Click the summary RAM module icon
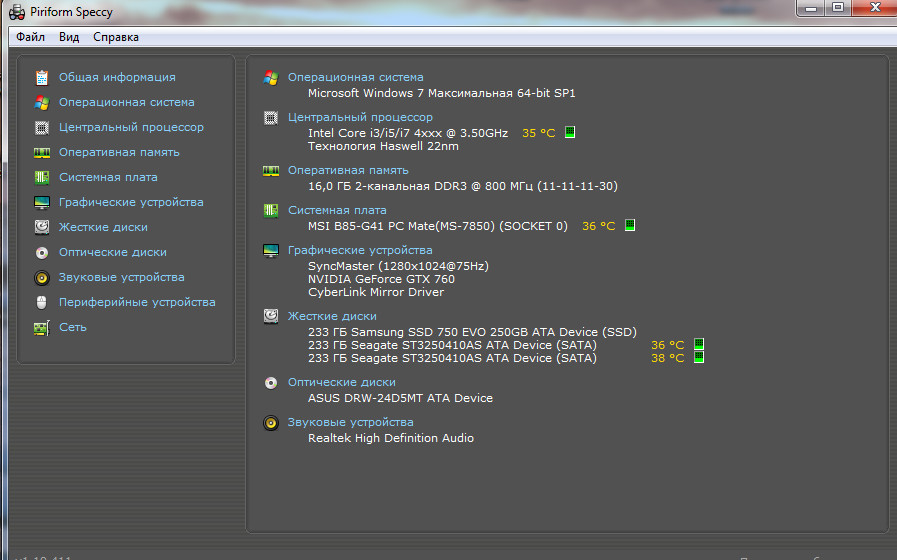The height and width of the screenshot is (560, 897). (x=271, y=171)
